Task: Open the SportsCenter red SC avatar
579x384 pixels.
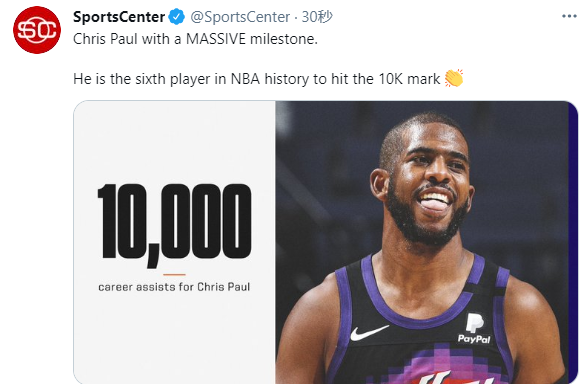Action: [x=37, y=30]
